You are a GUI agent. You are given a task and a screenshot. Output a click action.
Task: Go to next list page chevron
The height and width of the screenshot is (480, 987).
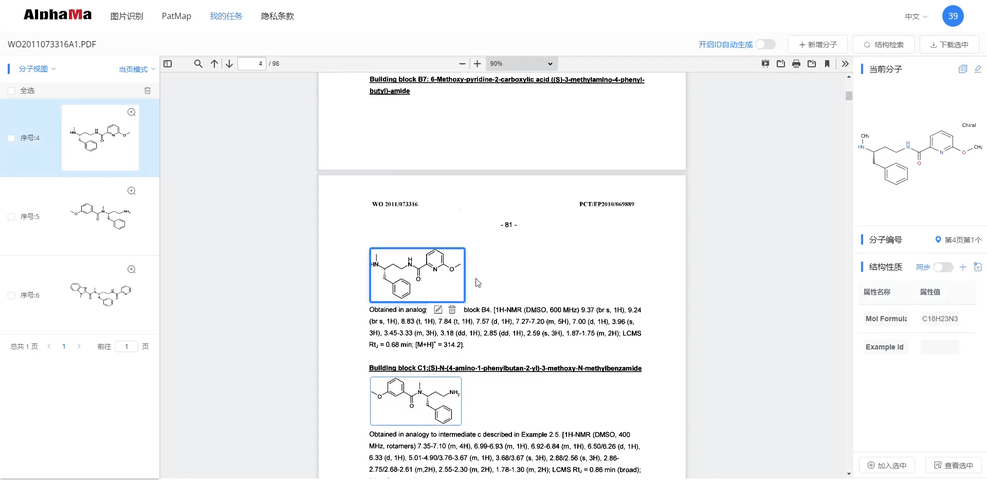click(x=79, y=347)
